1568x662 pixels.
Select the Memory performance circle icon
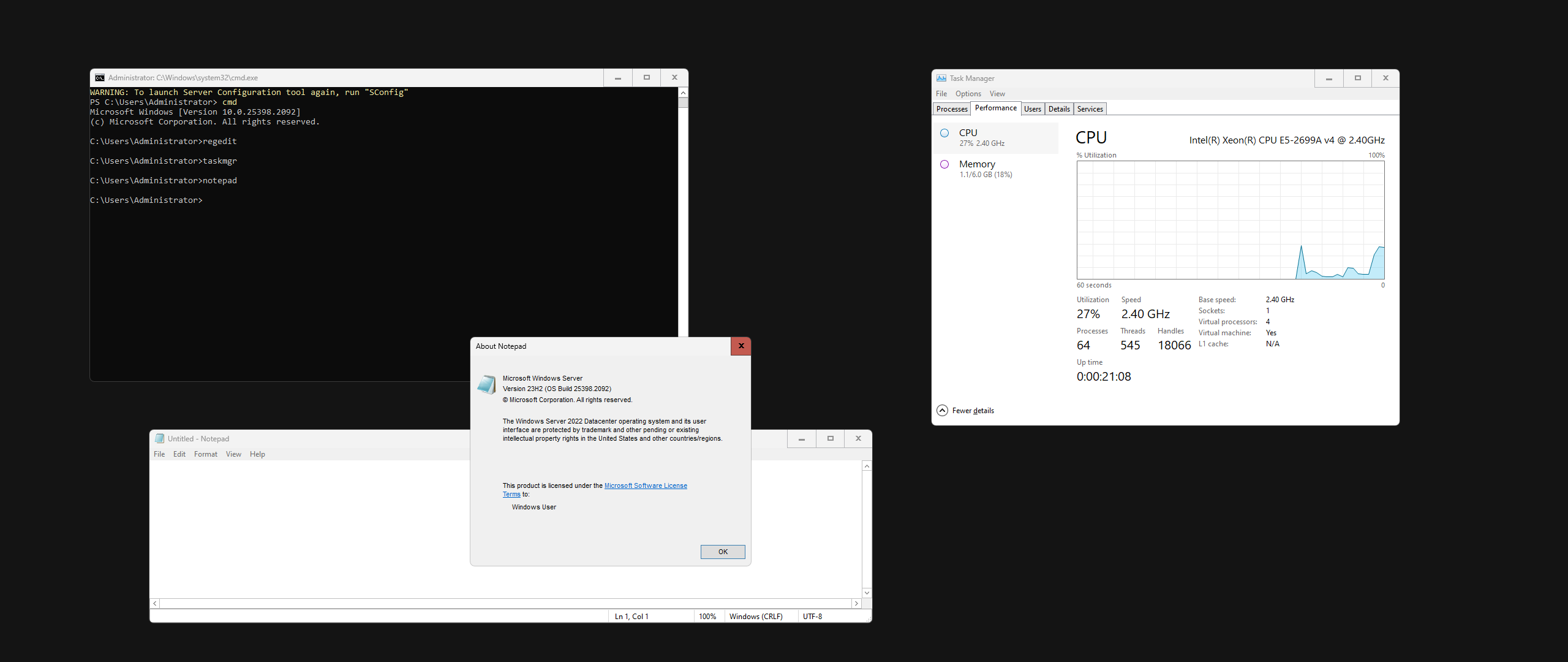click(x=944, y=164)
